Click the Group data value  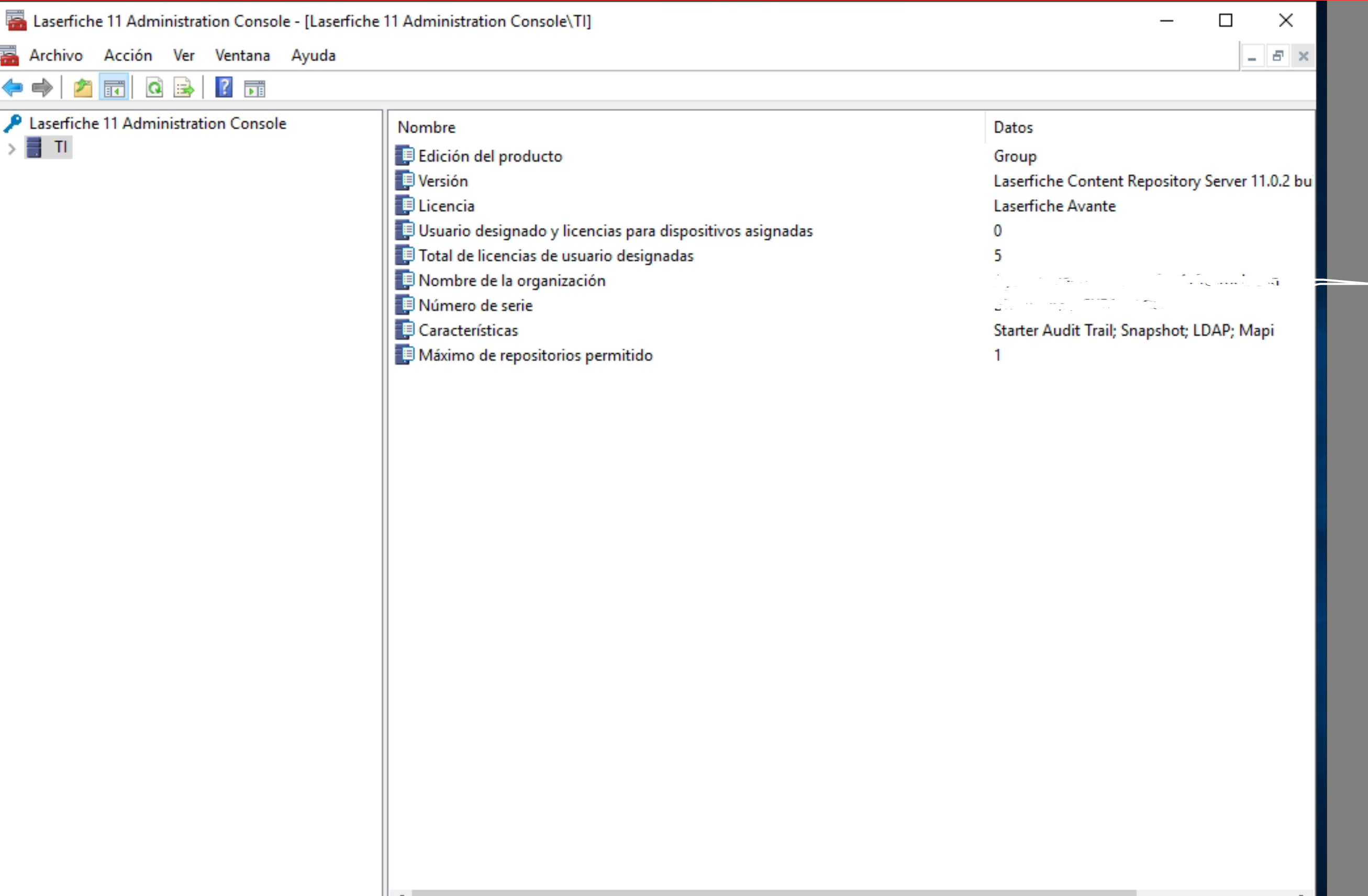[1015, 156]
